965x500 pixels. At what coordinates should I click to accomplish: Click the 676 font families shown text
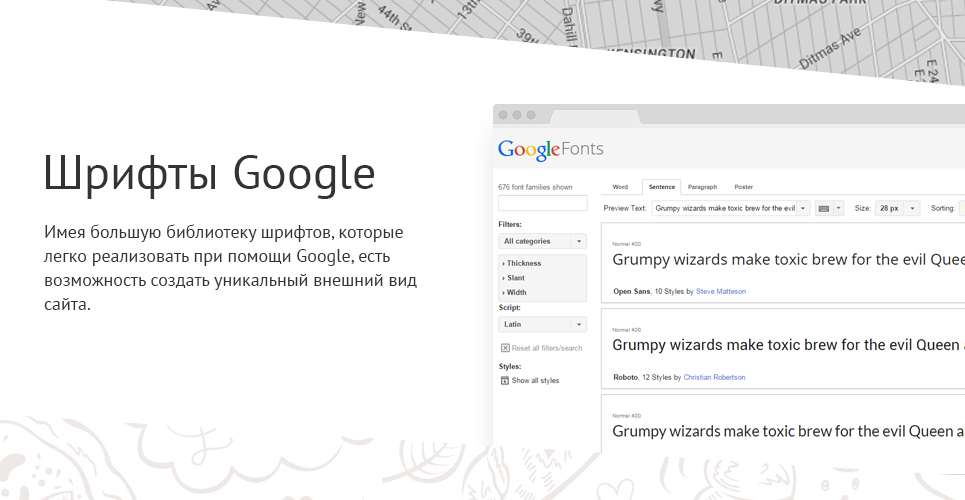tap(535, 187)
